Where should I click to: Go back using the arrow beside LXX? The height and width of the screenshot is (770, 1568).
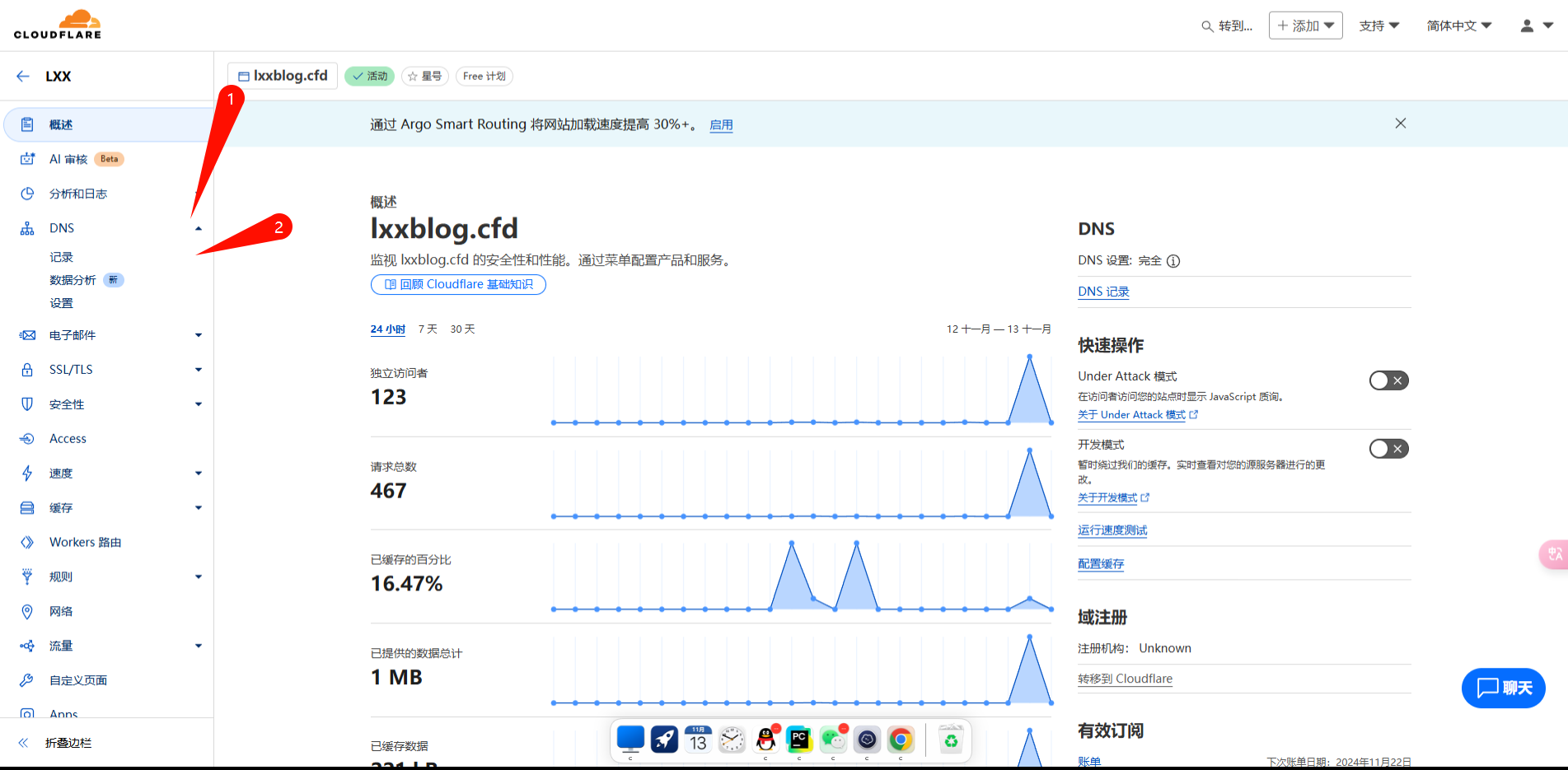pyautogui.click(x=23, y=77)
